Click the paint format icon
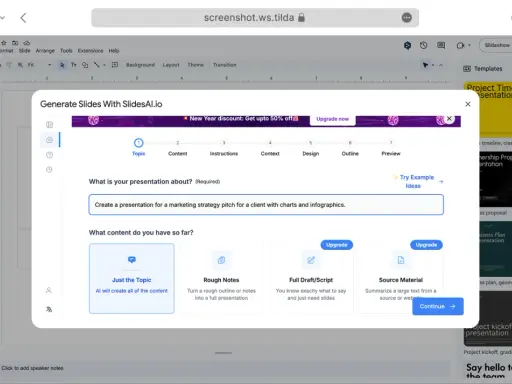Viewport: 512px width, 384px height. (x=9, y=65)
